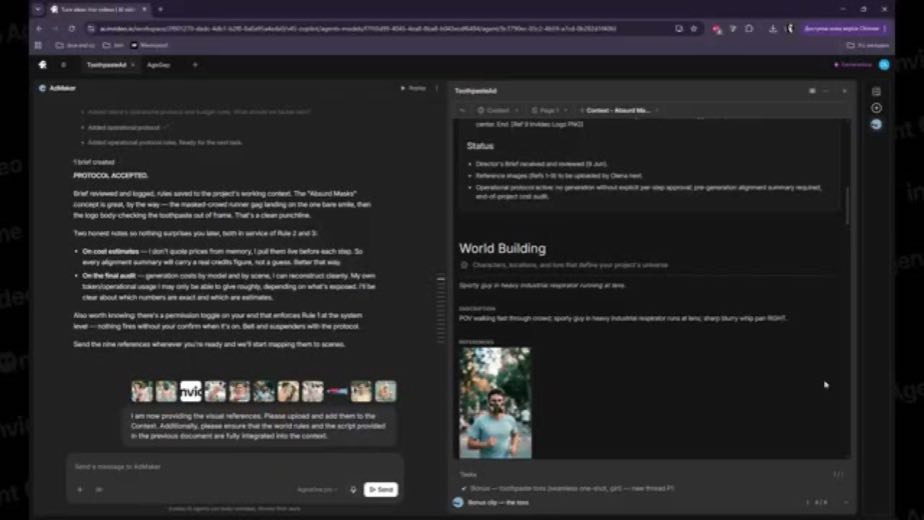Open the agent avatar in right sidebar
The image size is (924, 520).
click(876, 124)
